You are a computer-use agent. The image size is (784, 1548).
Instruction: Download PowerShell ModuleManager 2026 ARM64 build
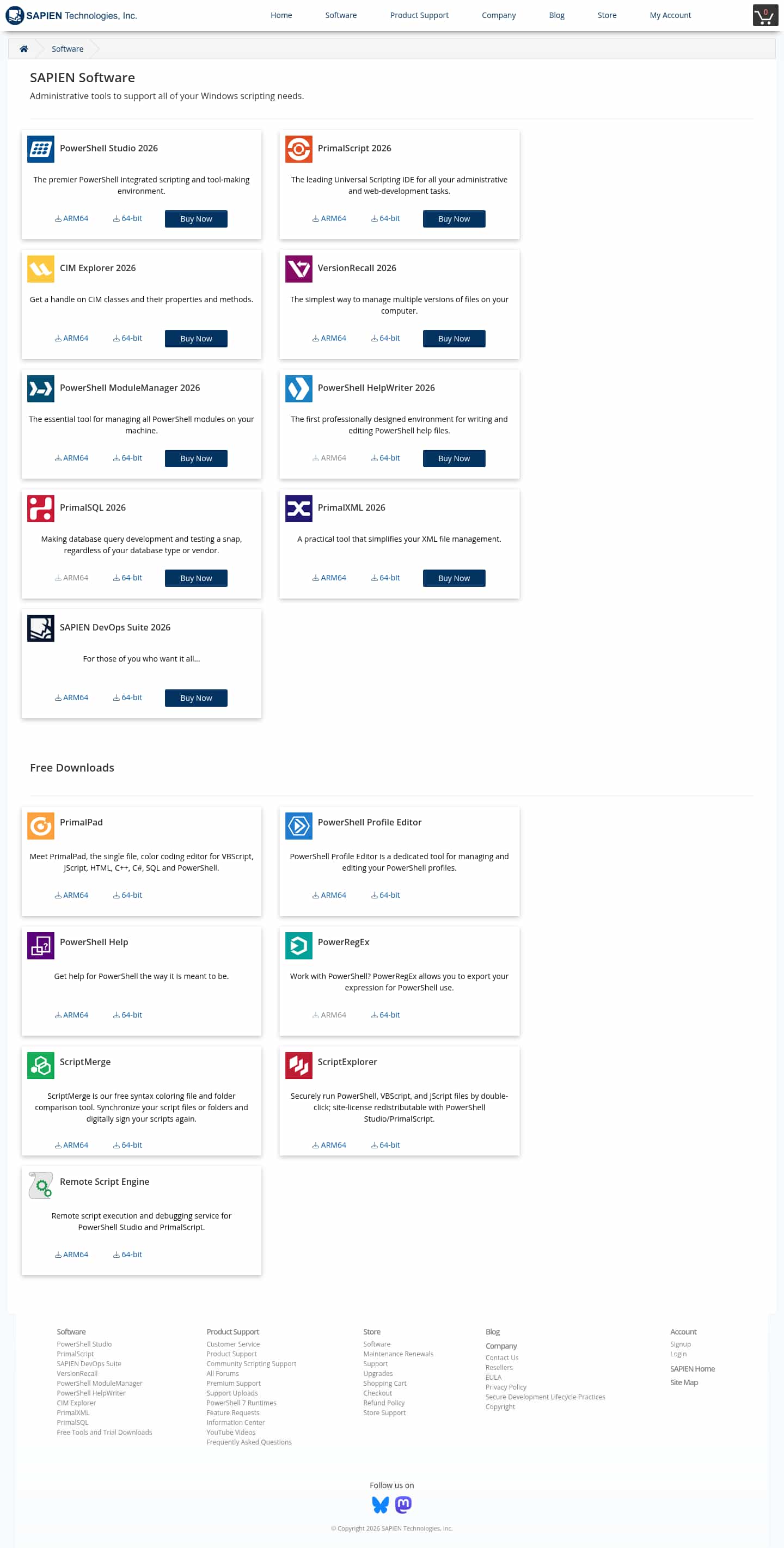71,457
